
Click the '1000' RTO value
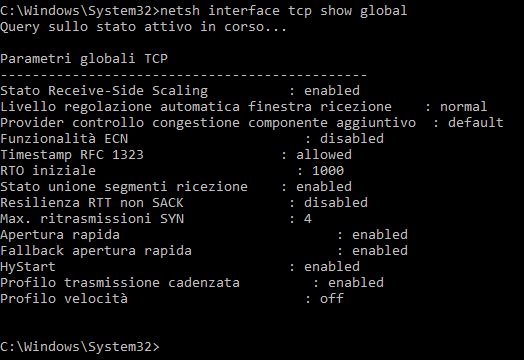click(x=328, y=171)
